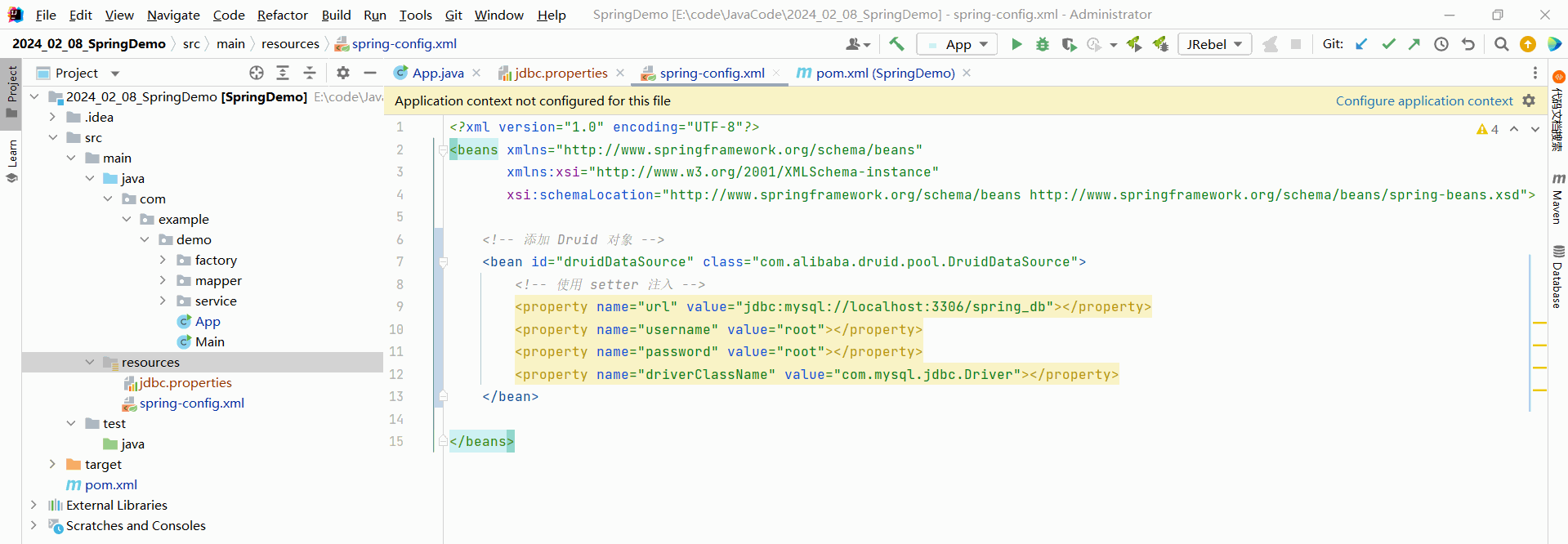
Task: Build project using the hammer icon
Action: (897, 44)
